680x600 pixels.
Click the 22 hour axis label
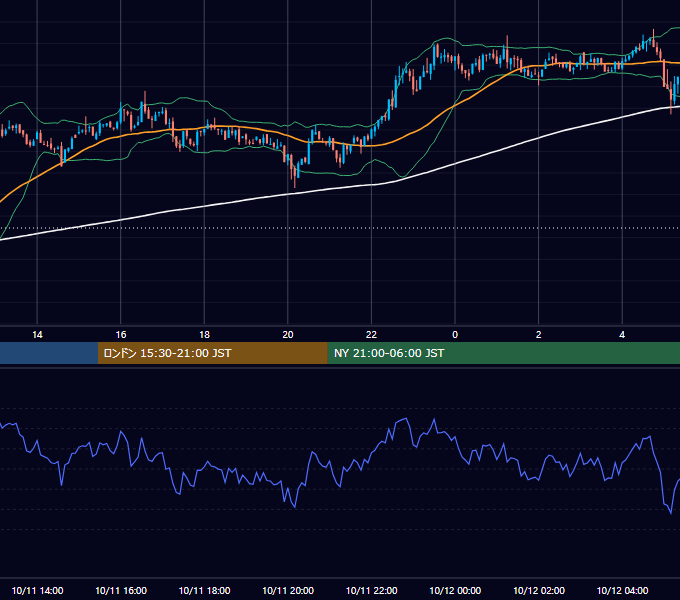coord(371,335)
